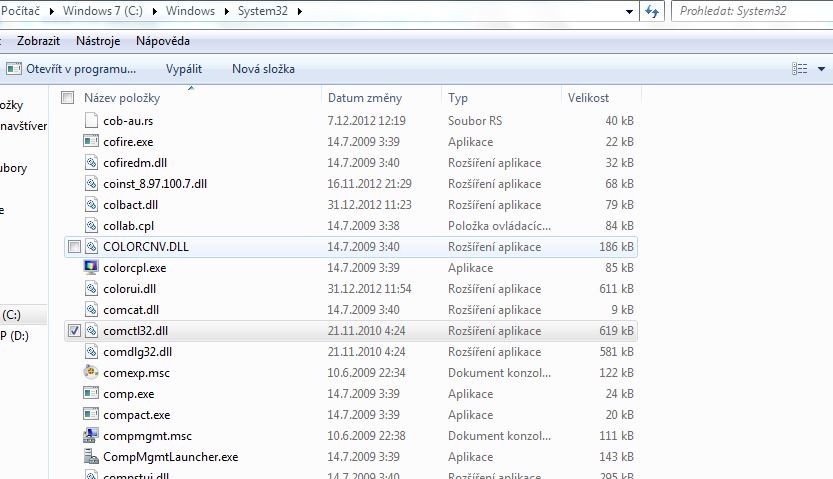Click the Soubor RS type cell
The height and width of the screenshot is (479, 833).
click(474, 121)
